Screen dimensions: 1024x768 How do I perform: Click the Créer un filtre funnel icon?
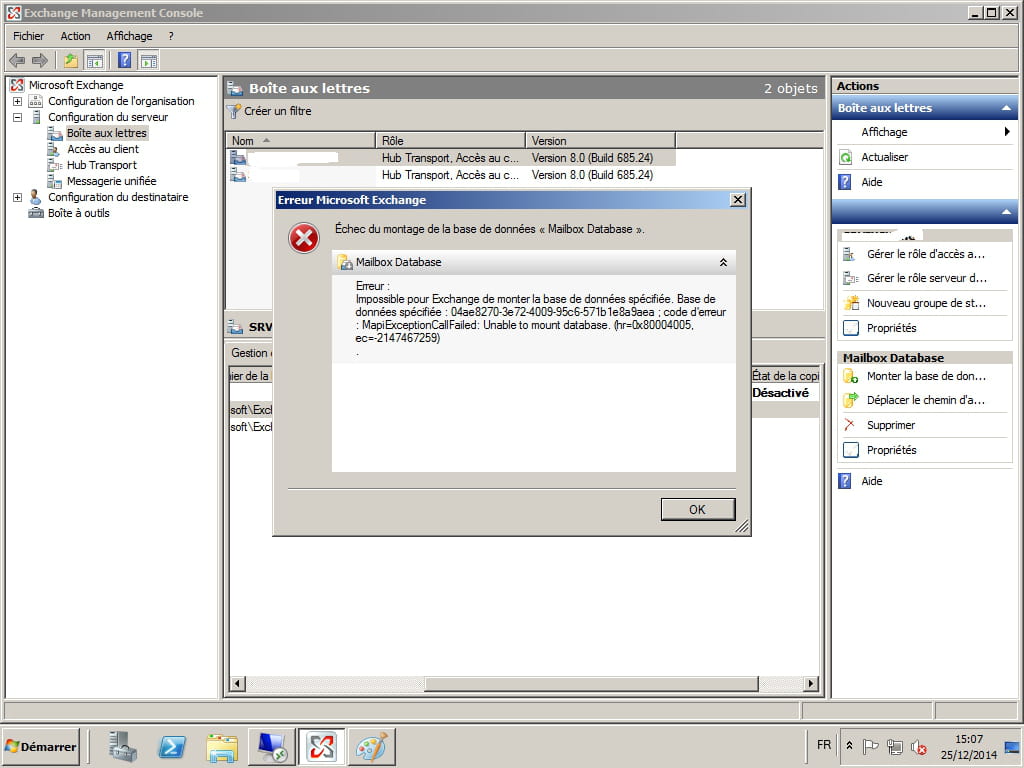click(x=234, y=111)
